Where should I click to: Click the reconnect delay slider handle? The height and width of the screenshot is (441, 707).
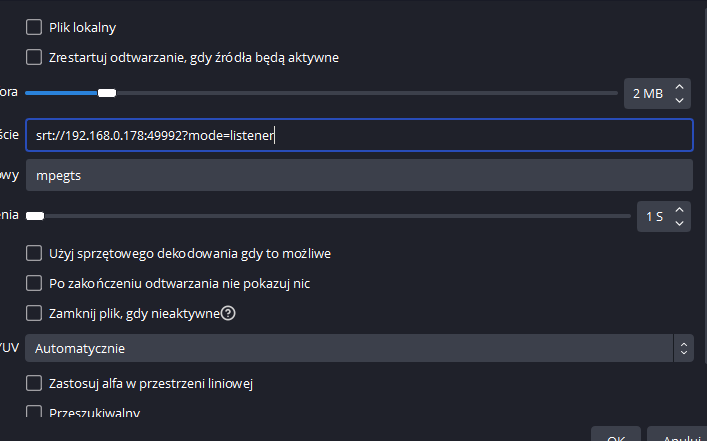(x=35, y=216)
